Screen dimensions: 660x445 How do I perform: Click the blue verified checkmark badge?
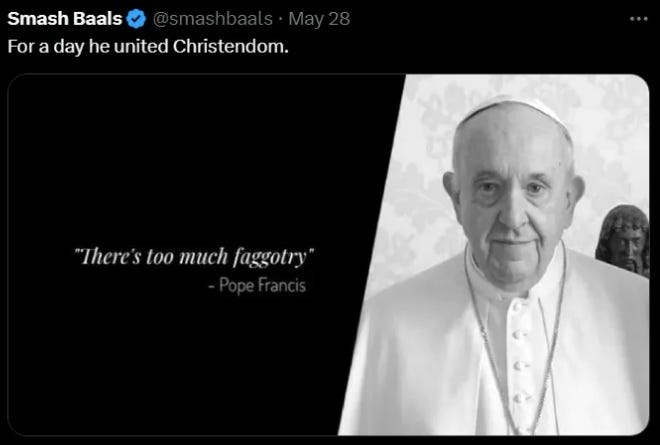click(136, 19)
